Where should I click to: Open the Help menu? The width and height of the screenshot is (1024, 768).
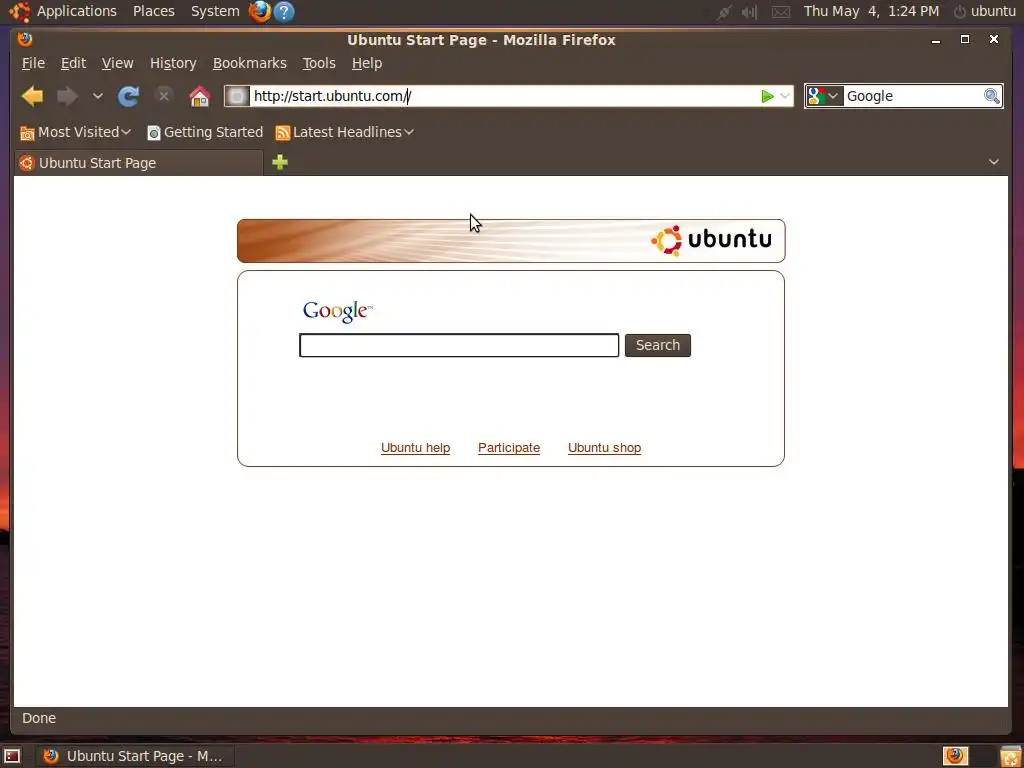367,63
